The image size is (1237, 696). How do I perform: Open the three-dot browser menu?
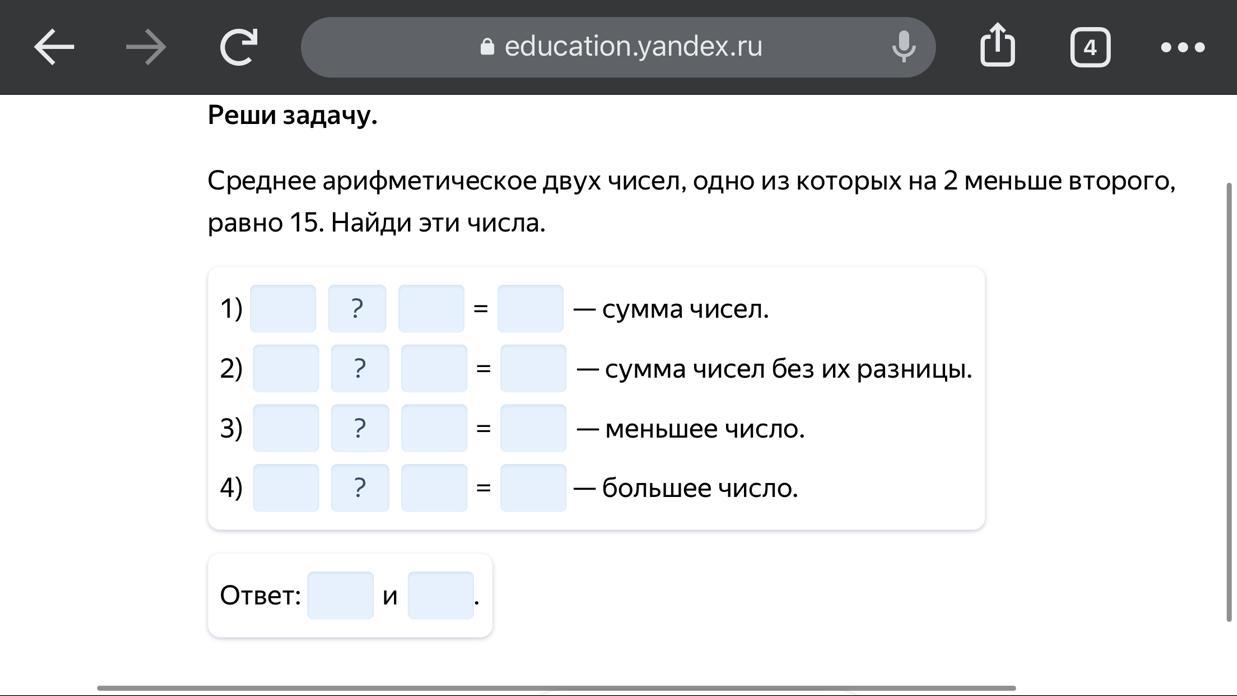(1182, 47)
